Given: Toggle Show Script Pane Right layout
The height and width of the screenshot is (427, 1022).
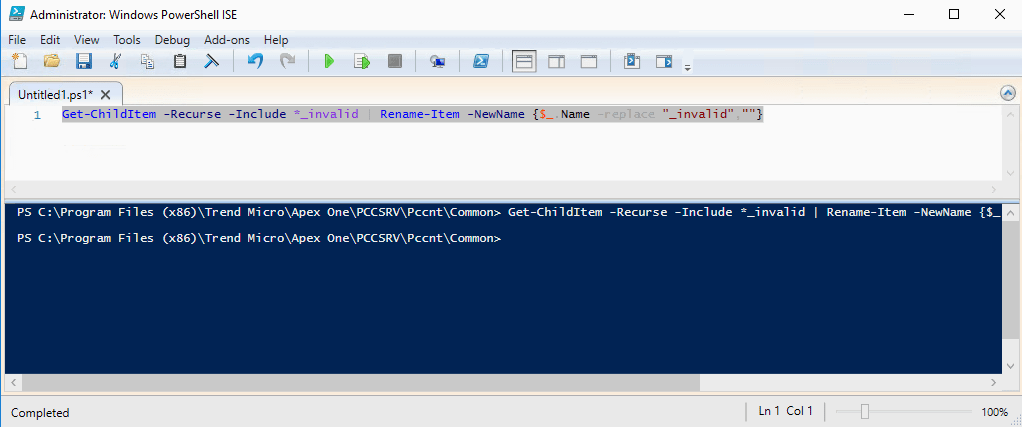Looking at the screenshot, I should 556,62.
